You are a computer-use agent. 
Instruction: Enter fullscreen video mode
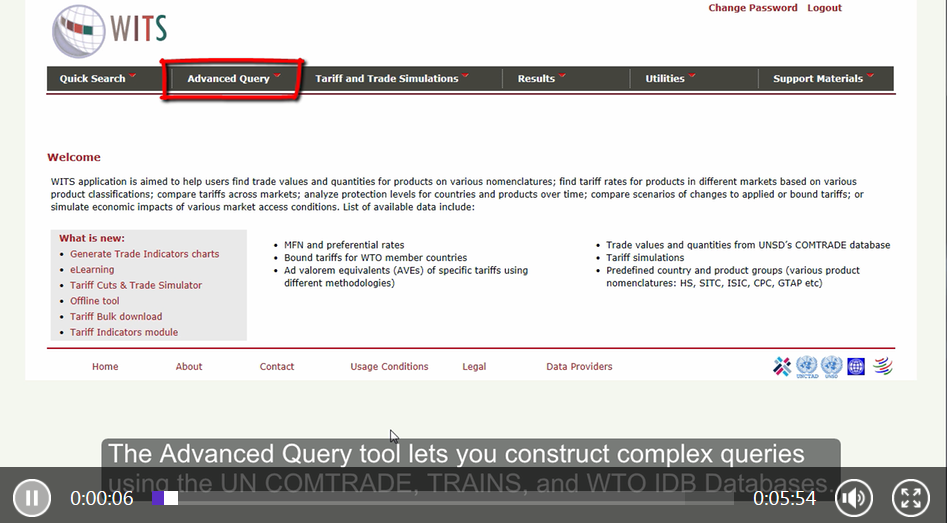point(910,497)
